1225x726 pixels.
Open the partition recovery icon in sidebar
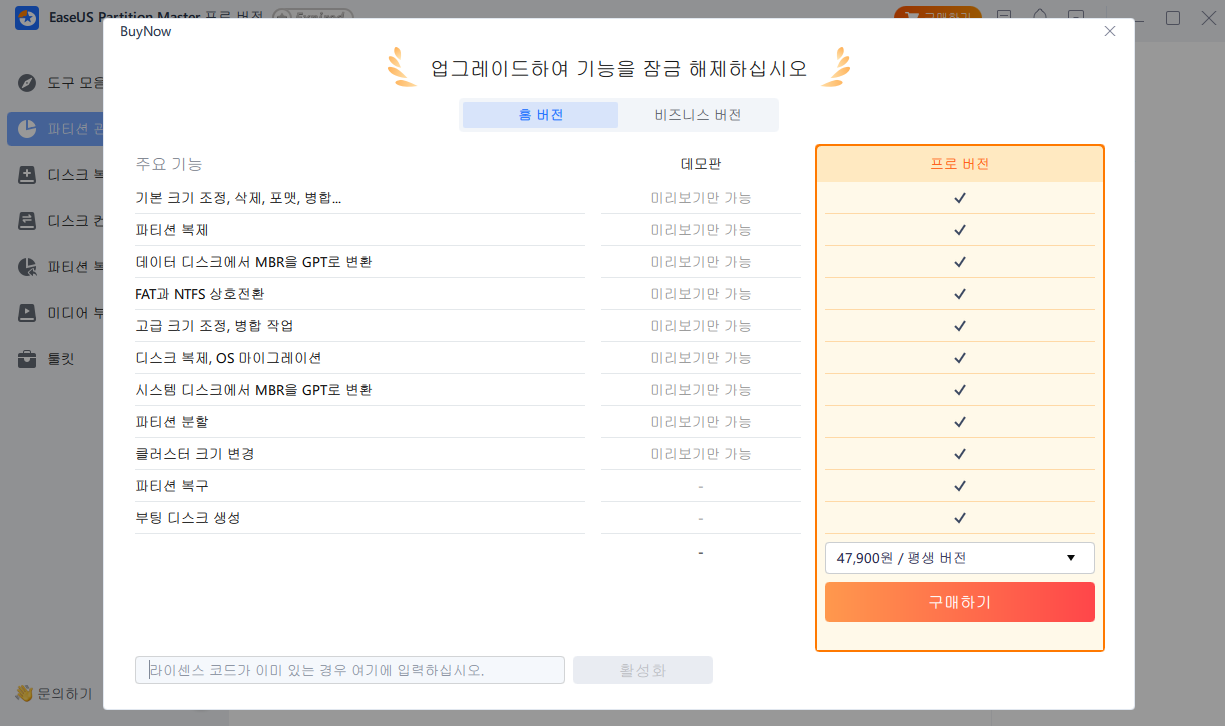[x=28, y=267]
